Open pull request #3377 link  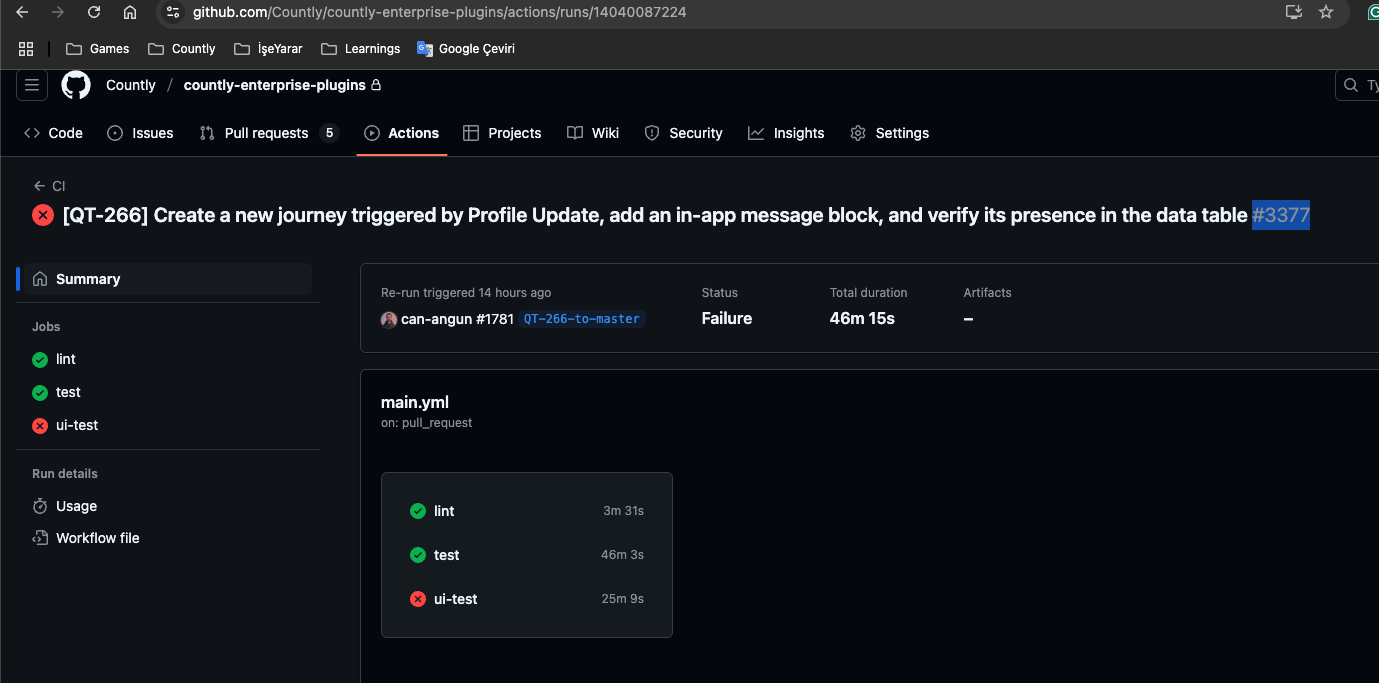[x=1281, y=215]
